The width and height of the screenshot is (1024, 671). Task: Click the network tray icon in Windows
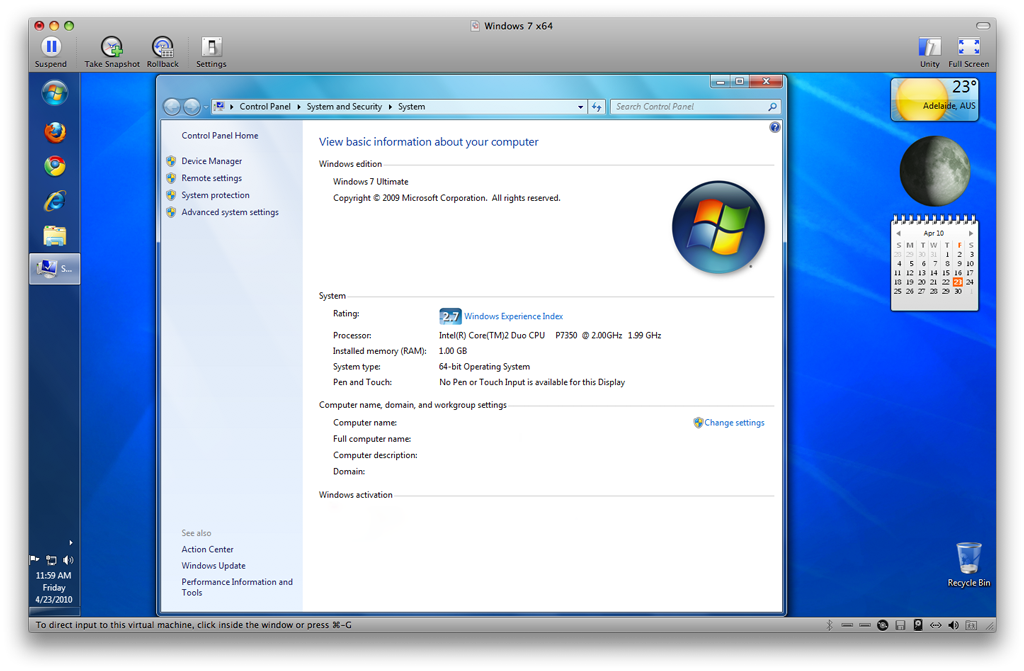click(52, 560)
